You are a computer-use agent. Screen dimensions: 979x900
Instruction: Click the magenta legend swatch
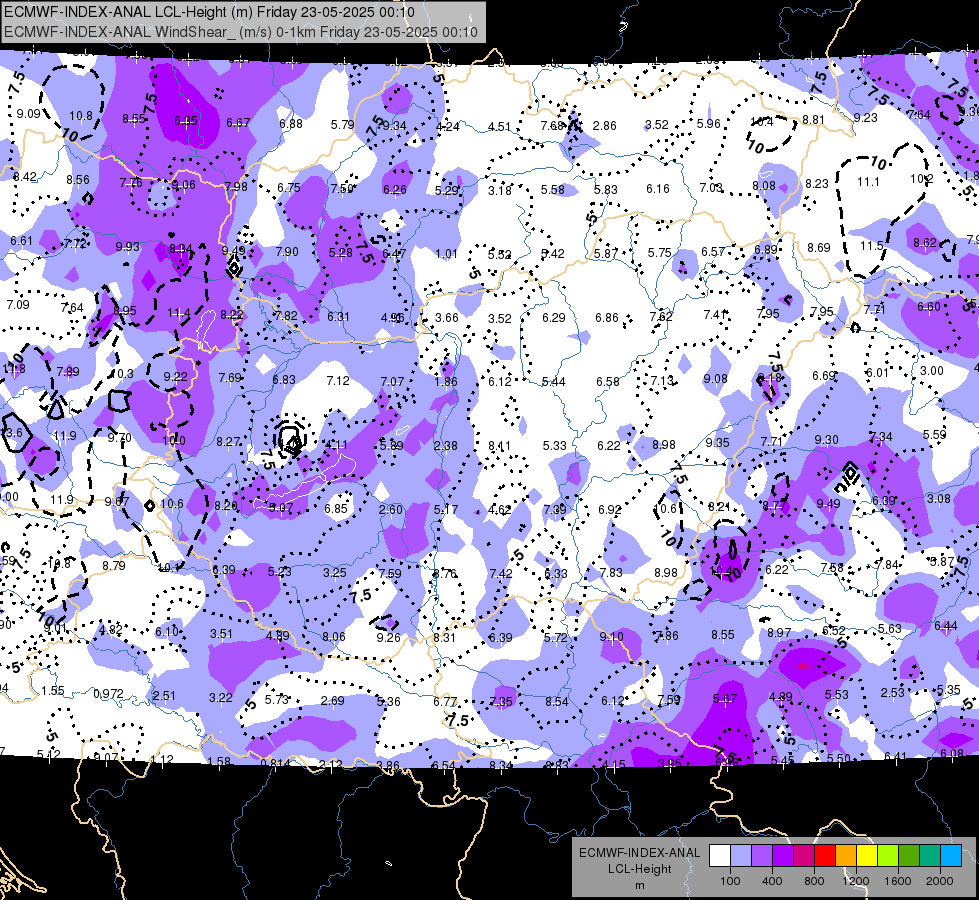tap(804, 856)
